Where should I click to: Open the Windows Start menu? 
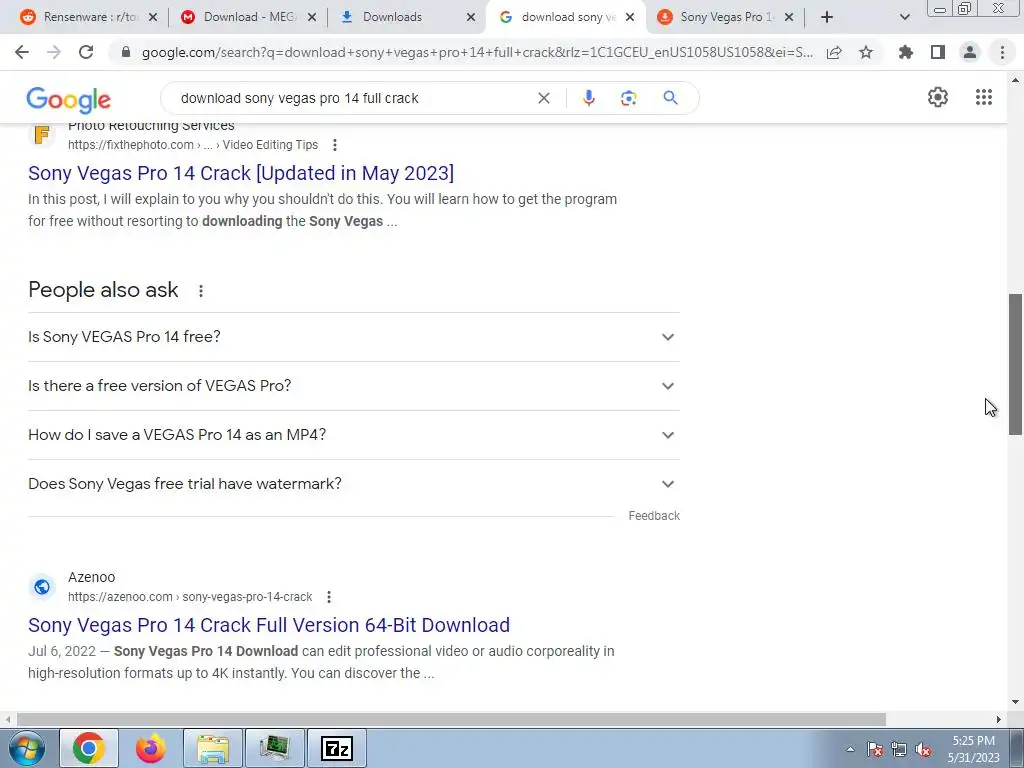(x=26, y=748)
